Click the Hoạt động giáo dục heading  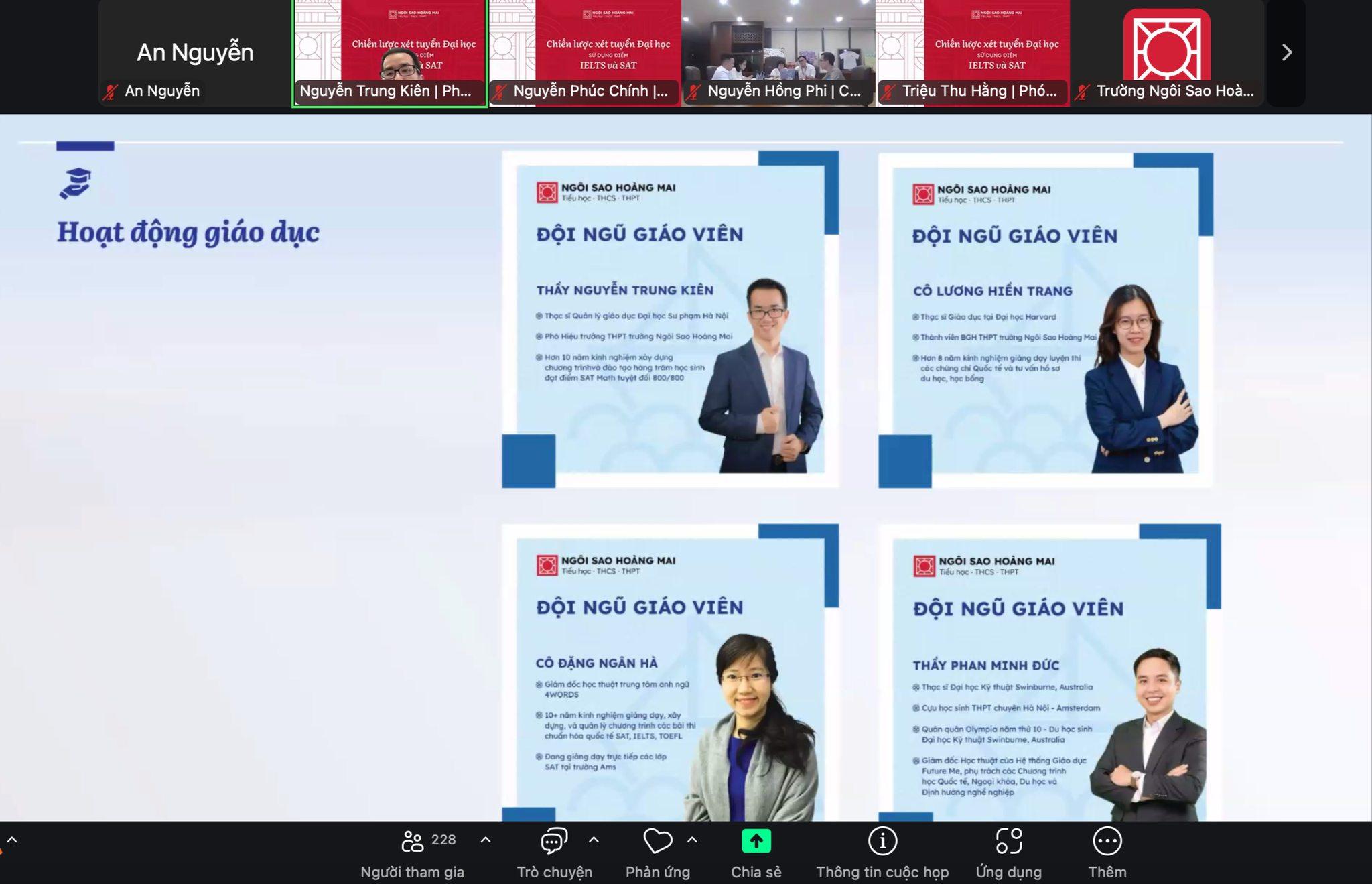pyautogui.click(x=188, y=233)
